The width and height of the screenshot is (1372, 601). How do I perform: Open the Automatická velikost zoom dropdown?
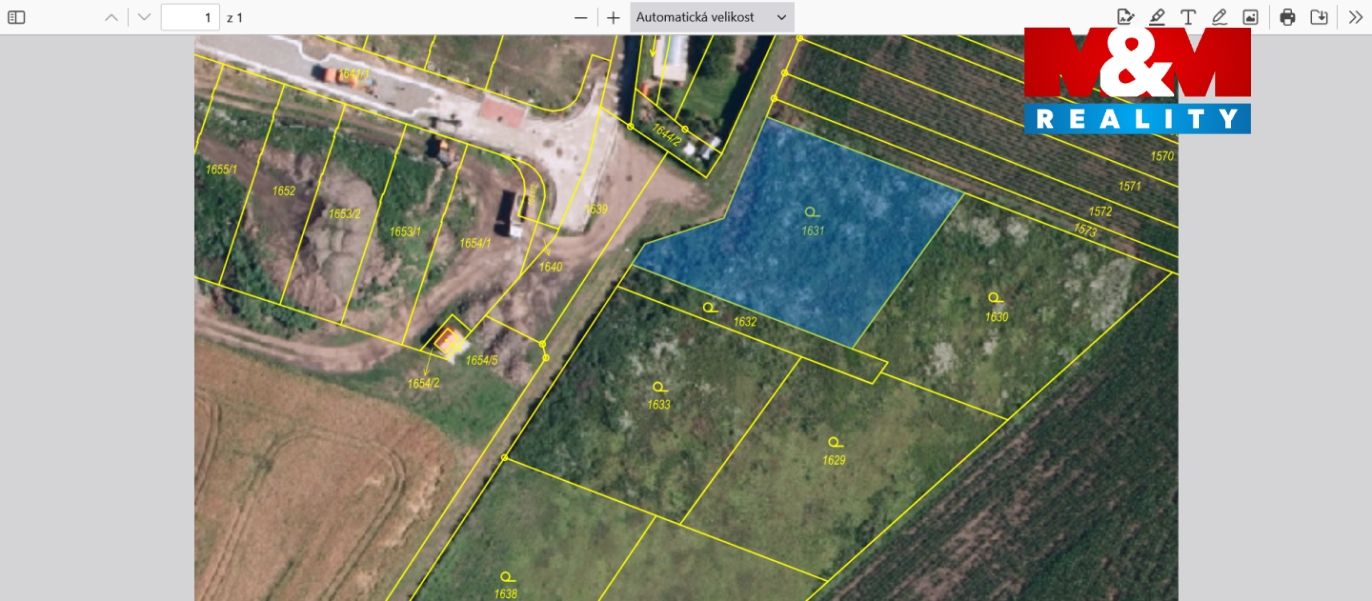pos(712,17)
